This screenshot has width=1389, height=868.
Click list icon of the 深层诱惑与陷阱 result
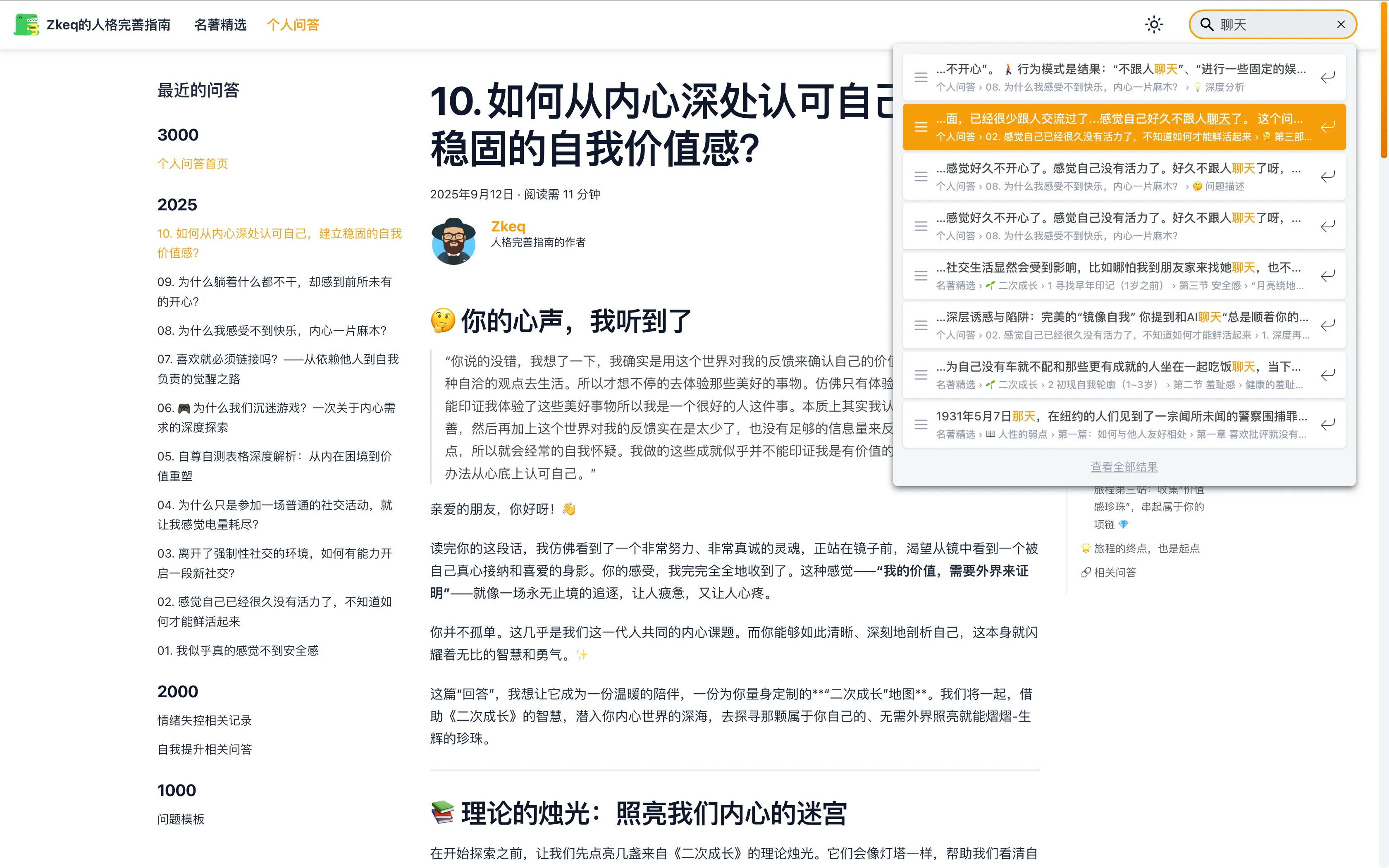tap(921, 326)
